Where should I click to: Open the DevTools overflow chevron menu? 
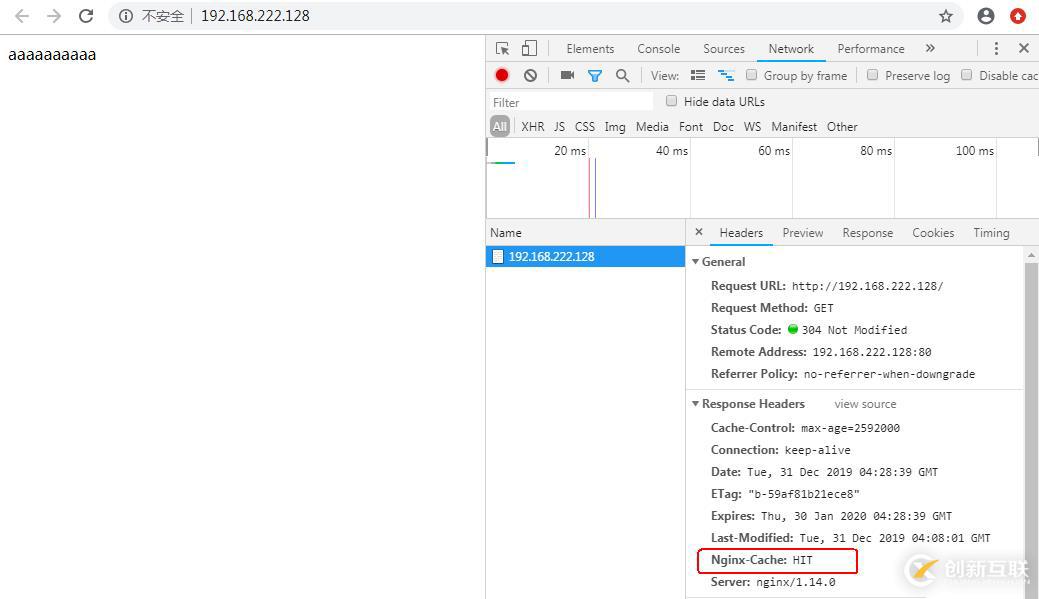[930, 47]
